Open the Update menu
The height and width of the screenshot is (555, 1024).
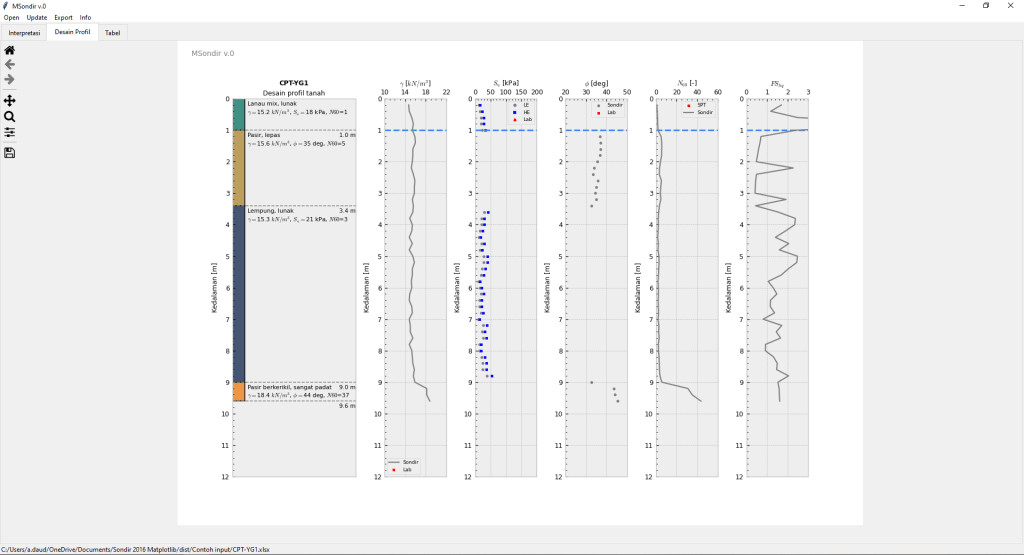[x=37, y=18]
